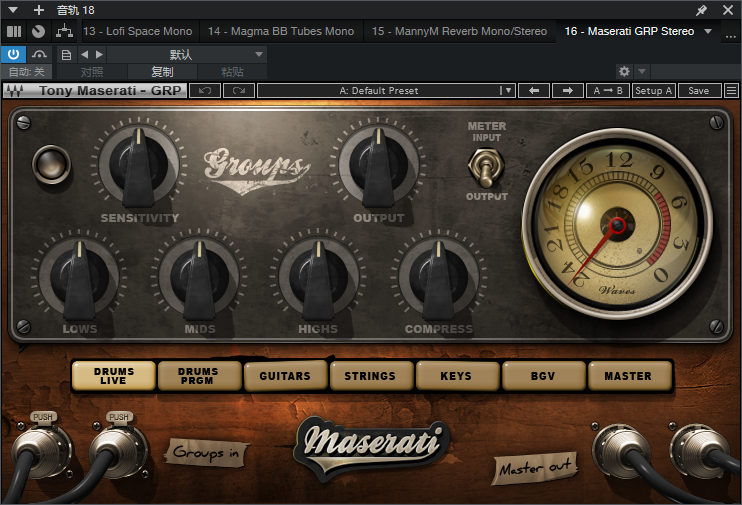Open the preset file document icon
This screenshot has height=505, width=742.
(x=66, y=55)
